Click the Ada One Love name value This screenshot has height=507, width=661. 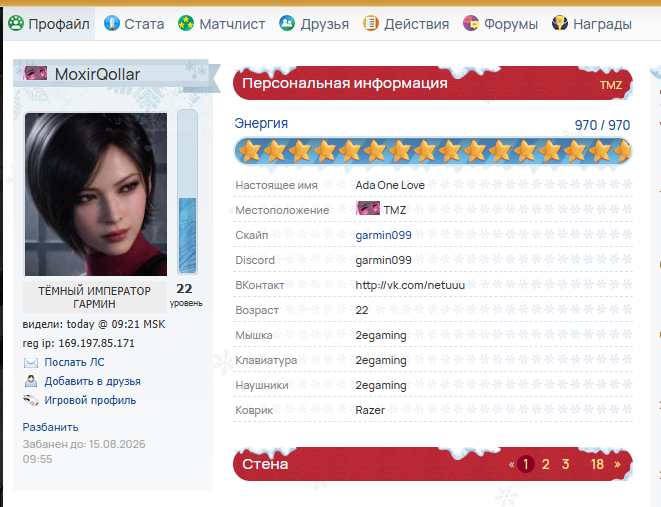point(390,185)
